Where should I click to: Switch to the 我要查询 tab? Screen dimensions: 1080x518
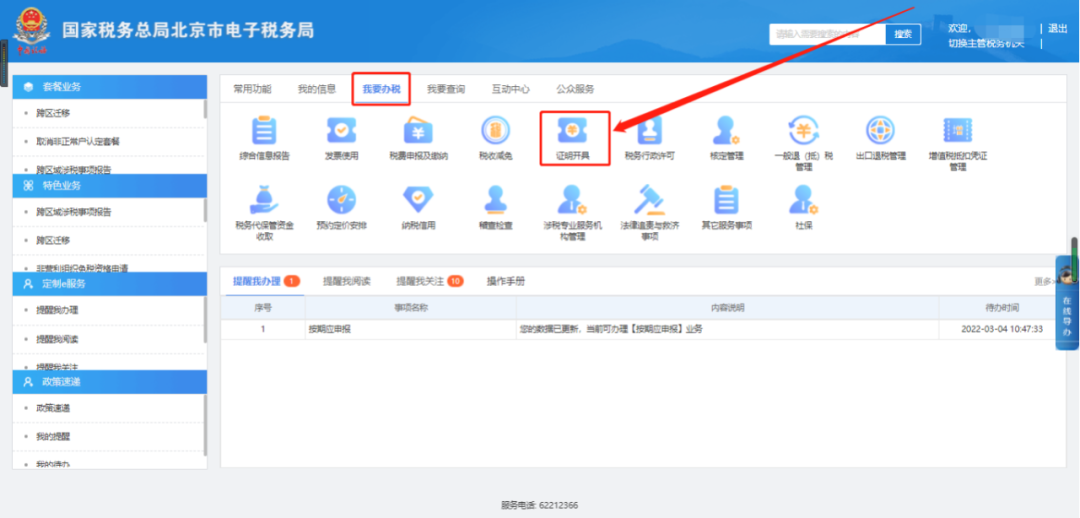[x=446, y=89]
